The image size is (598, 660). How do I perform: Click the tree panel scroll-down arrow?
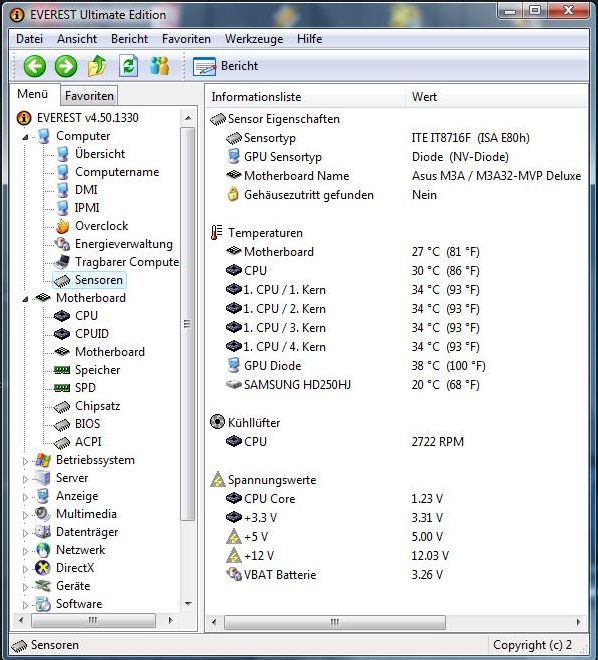pos(188,604)
